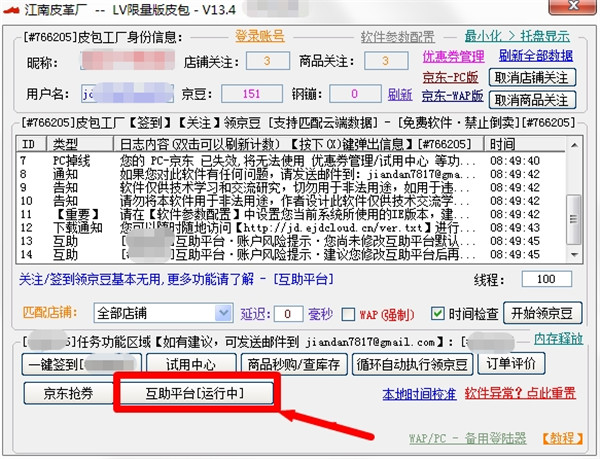Click the log list scrollbar thumb
Image resolution: width=600 pixels, height=459 pixels.
pos(574,219)
